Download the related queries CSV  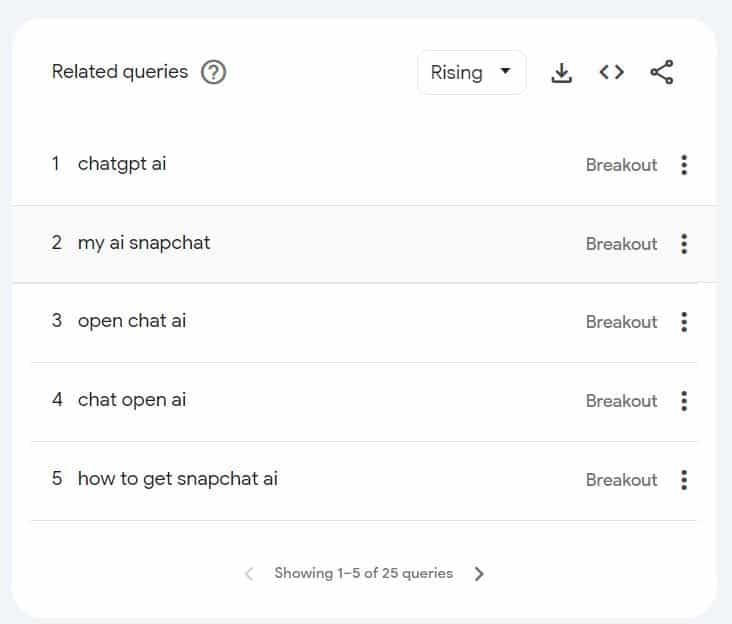(562, 72)
